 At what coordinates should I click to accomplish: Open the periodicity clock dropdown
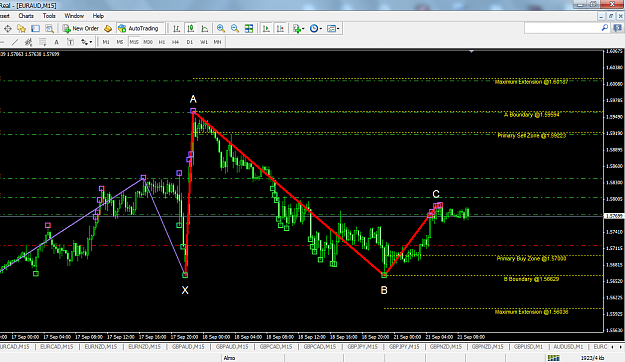point(316,29)
